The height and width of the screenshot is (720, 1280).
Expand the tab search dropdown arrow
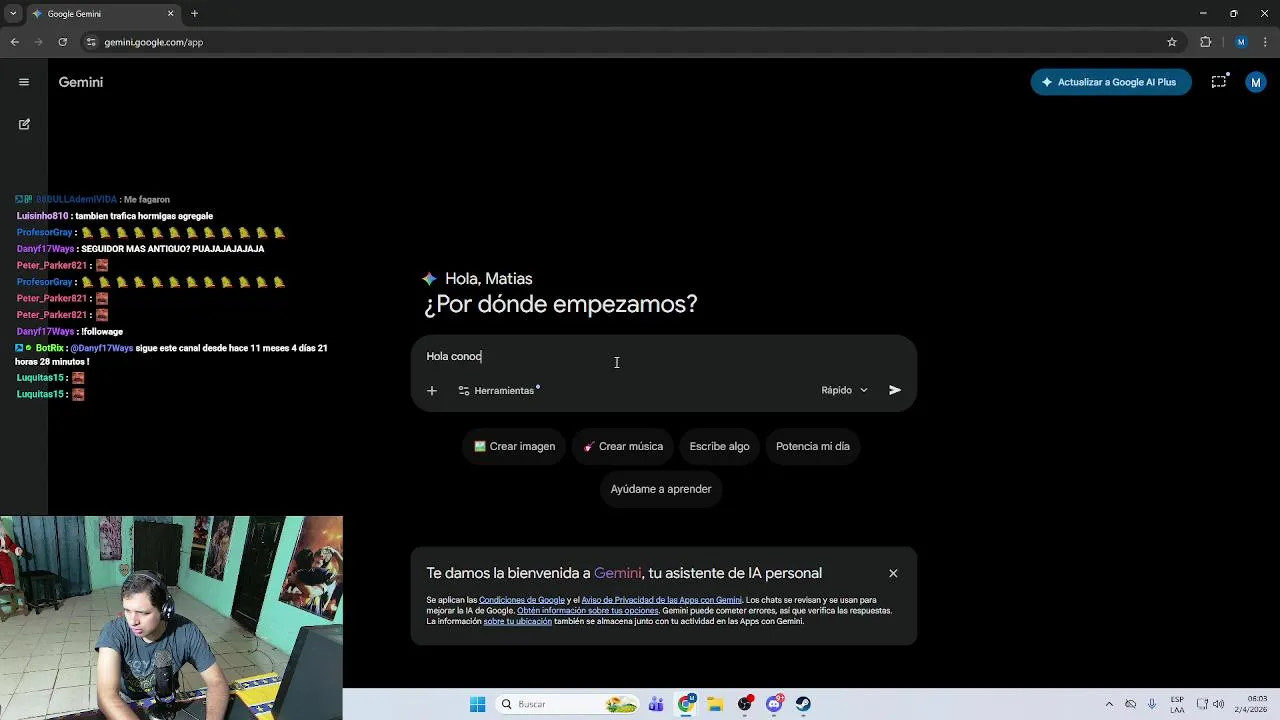(13, 14)
